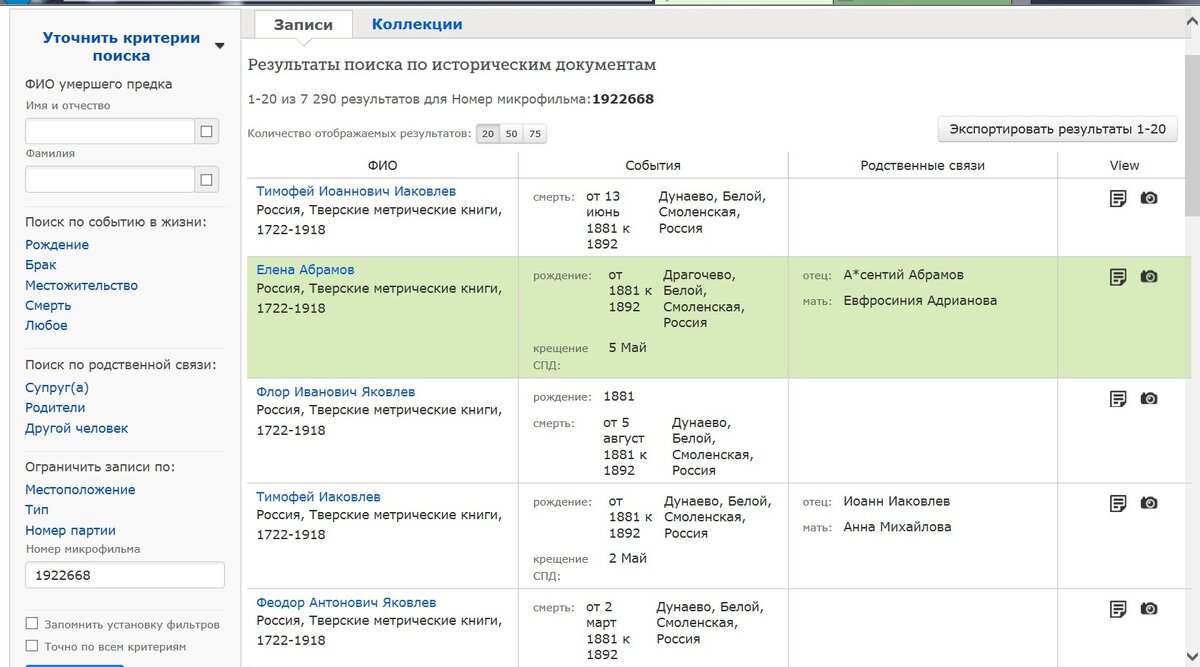This screenshot has height=667, width=1200.
Task: View camera image for Тимофей Иаковлев
Action: point(1149,503)
